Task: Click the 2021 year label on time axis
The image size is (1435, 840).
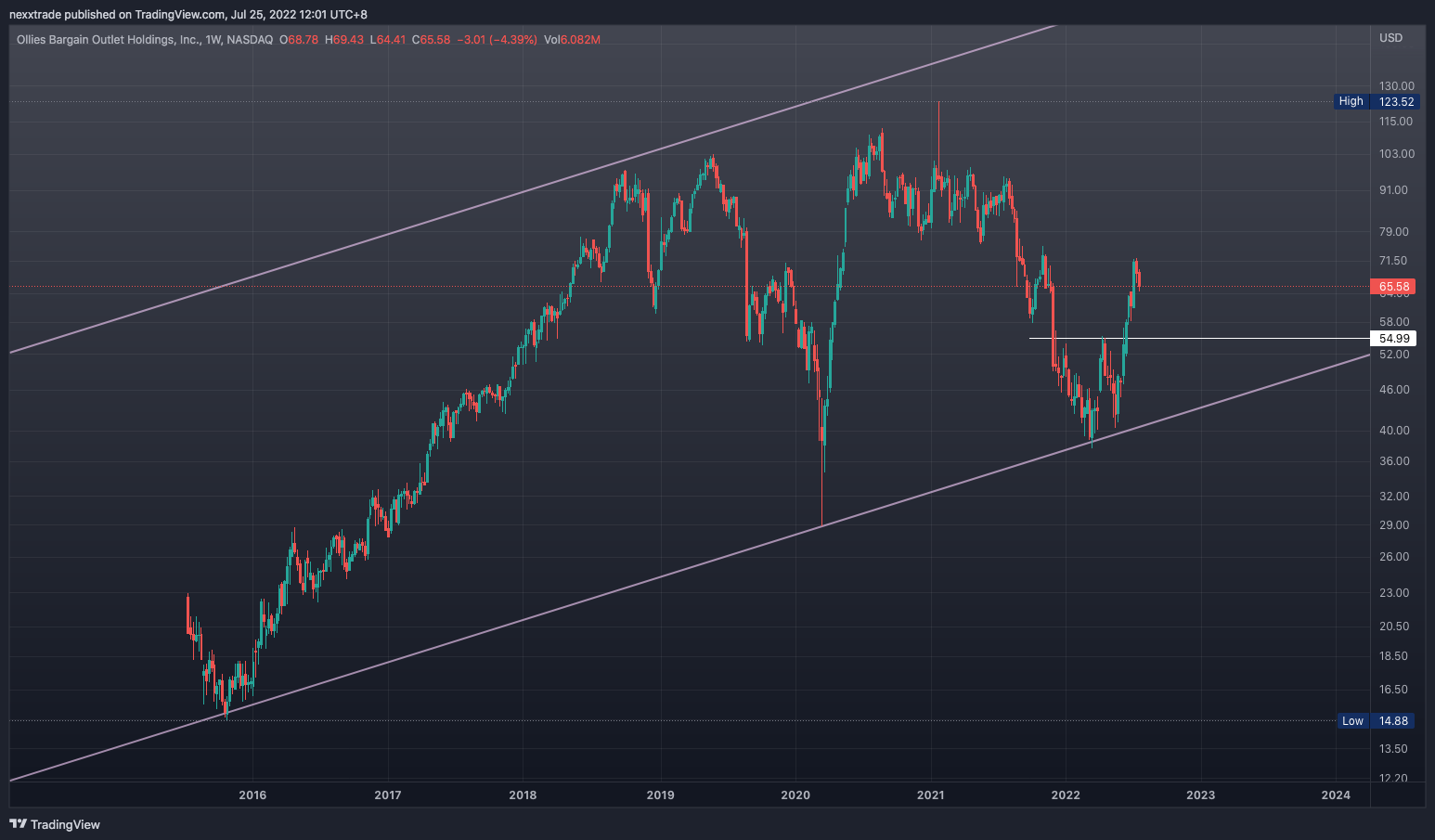Action: (931, 795)
